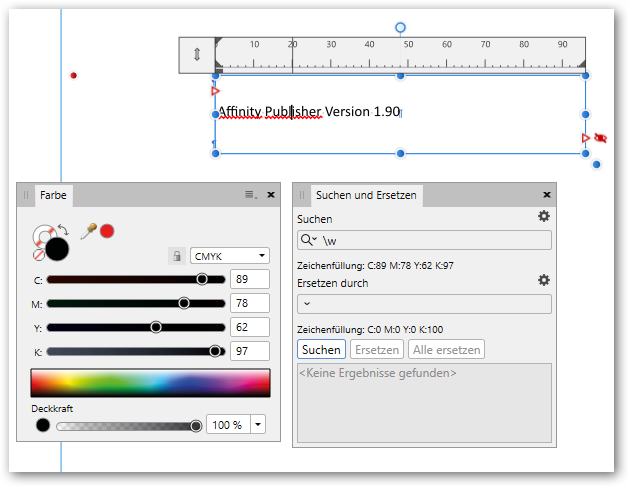Edit the Deckkraft 100 % field
The width and height of the screenshot is (628, 486).
coord(228,425)
